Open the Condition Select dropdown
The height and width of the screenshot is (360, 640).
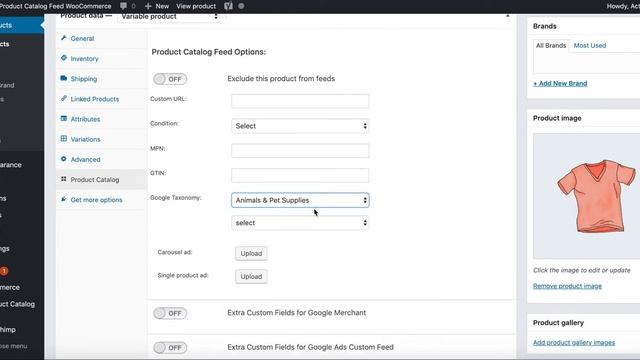tap(300, 126)
